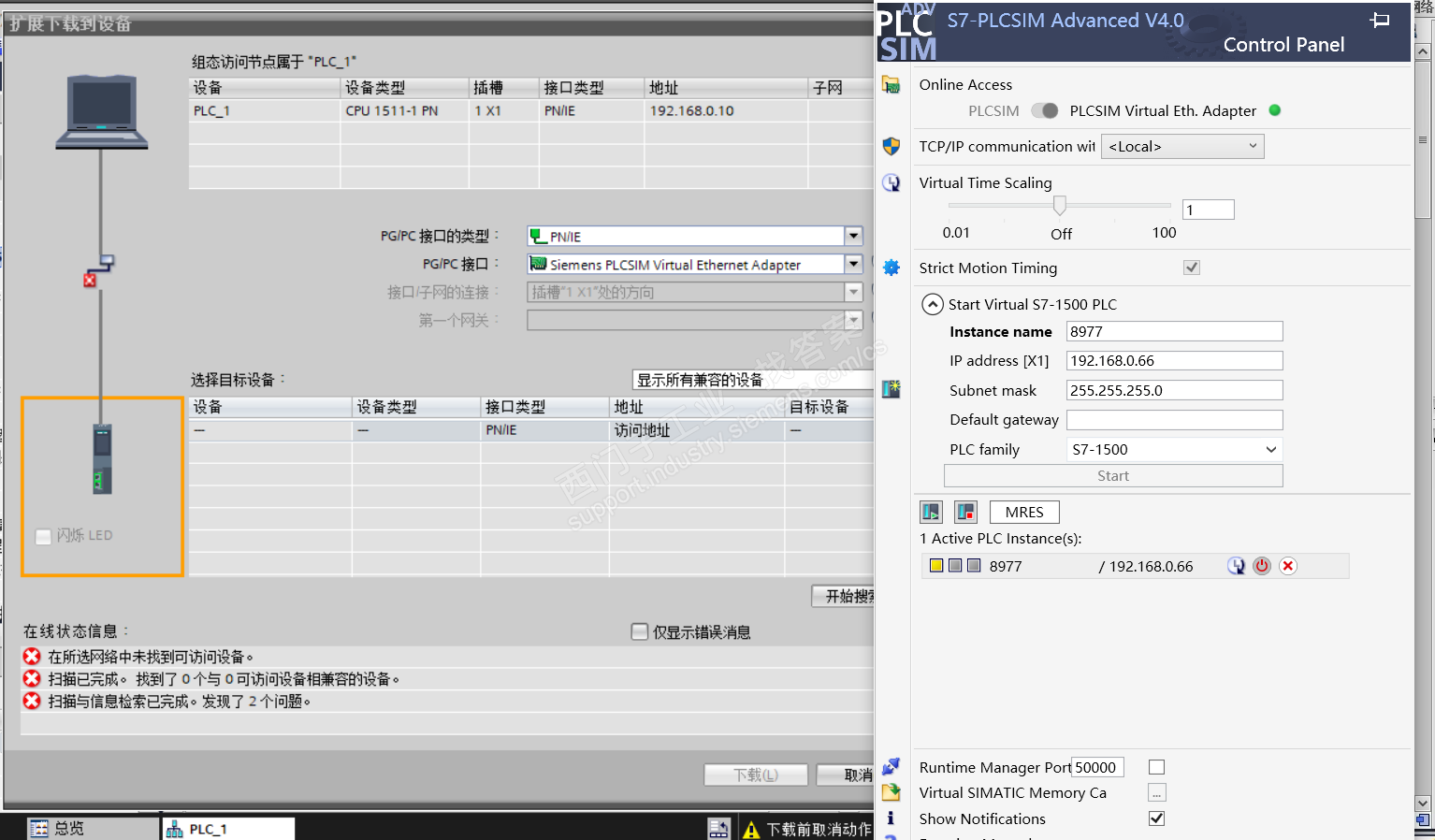Click '开始搜索' start search button

(x=843, y=596)
